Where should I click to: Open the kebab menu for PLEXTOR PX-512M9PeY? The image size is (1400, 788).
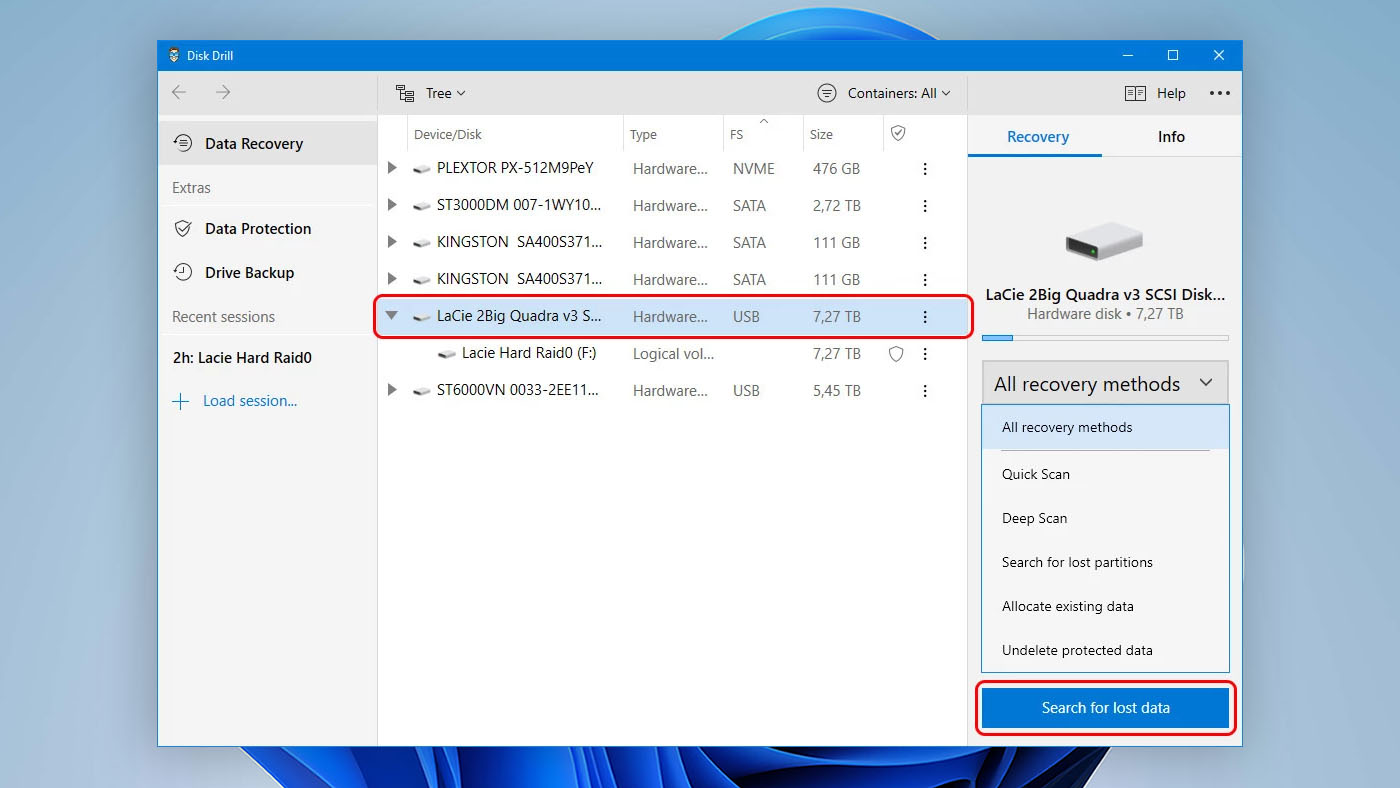tap(925, 169)
